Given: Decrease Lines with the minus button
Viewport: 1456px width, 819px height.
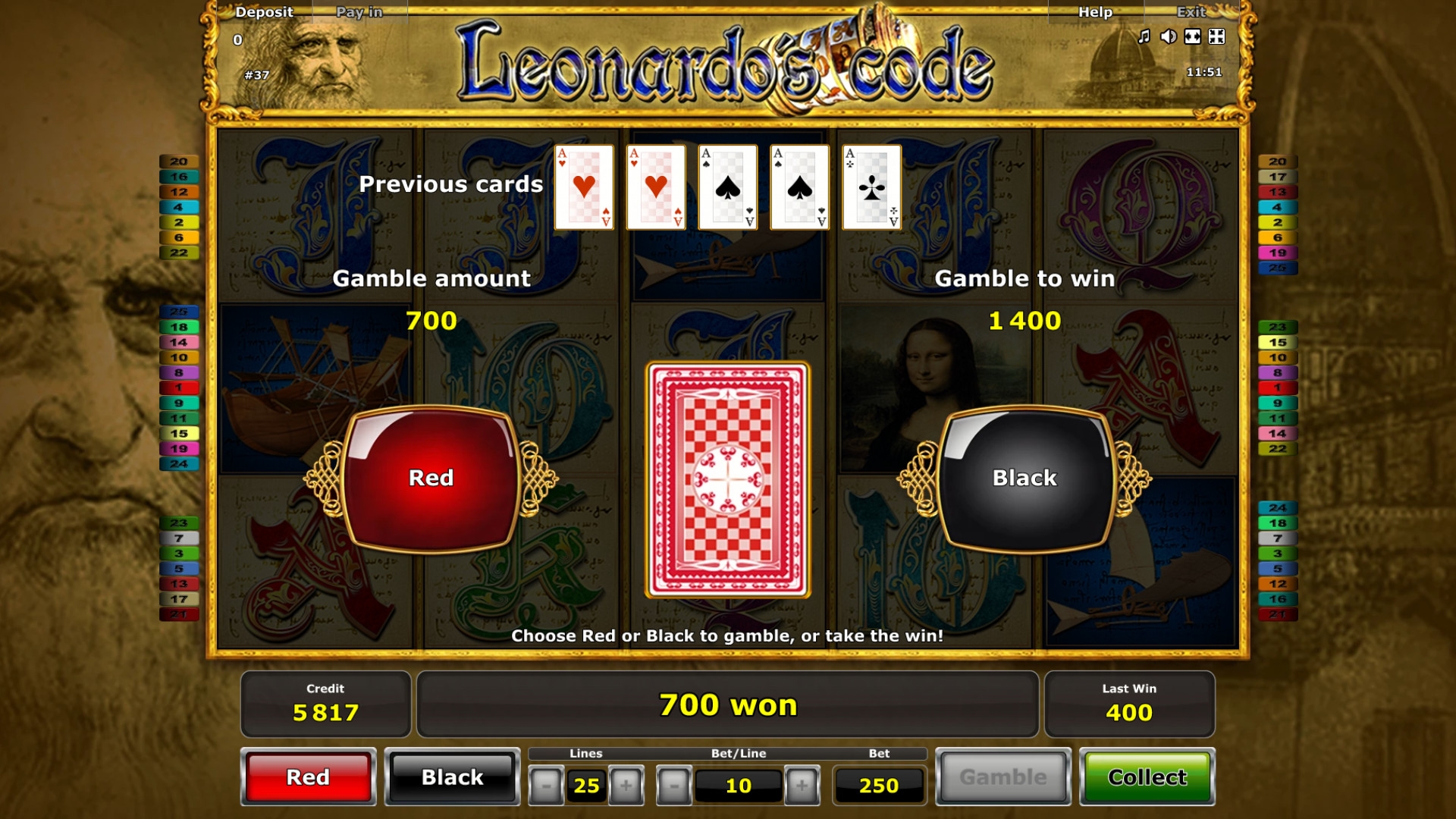Looking at the screenshot, I should 546,786.
